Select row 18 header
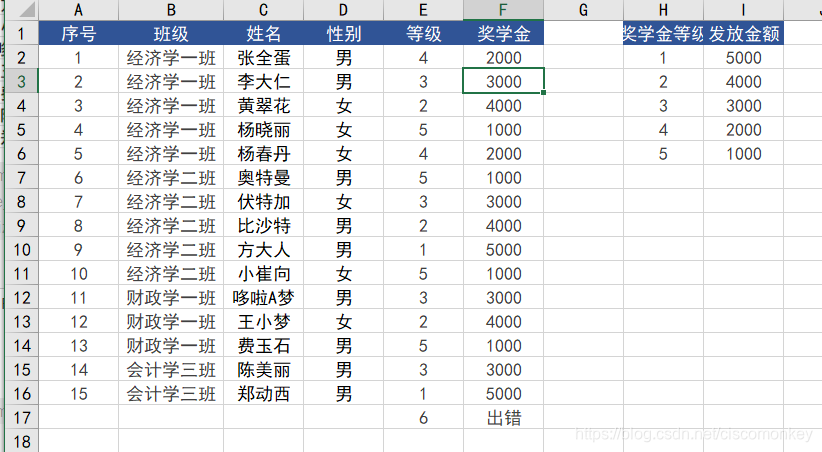This screenshot has width=822, height=452. pyautogui.click(x=21, y=441)
